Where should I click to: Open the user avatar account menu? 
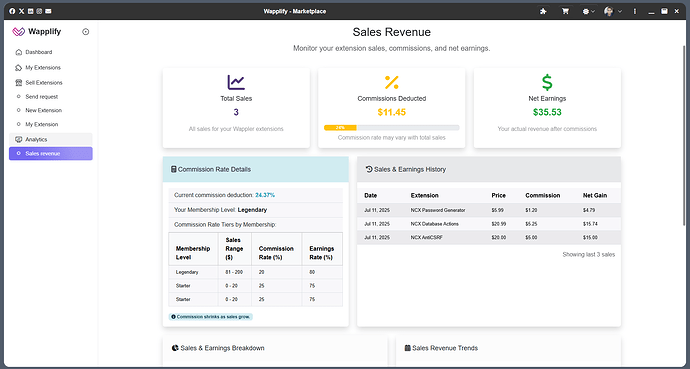[x=613, y=11]
